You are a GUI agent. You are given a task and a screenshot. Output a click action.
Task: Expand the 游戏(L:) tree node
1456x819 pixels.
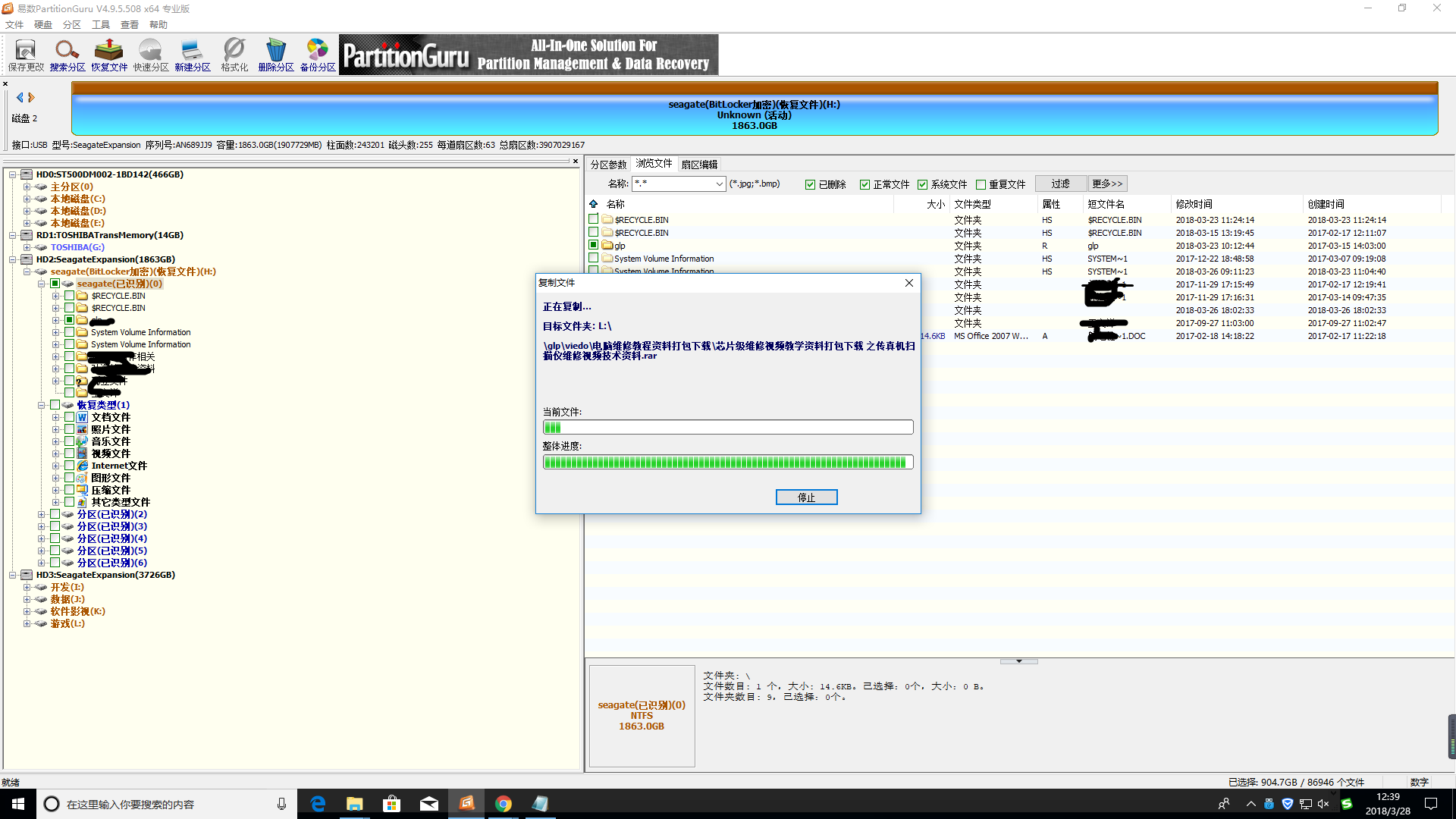pyautogui.click(x=27, y=623)
